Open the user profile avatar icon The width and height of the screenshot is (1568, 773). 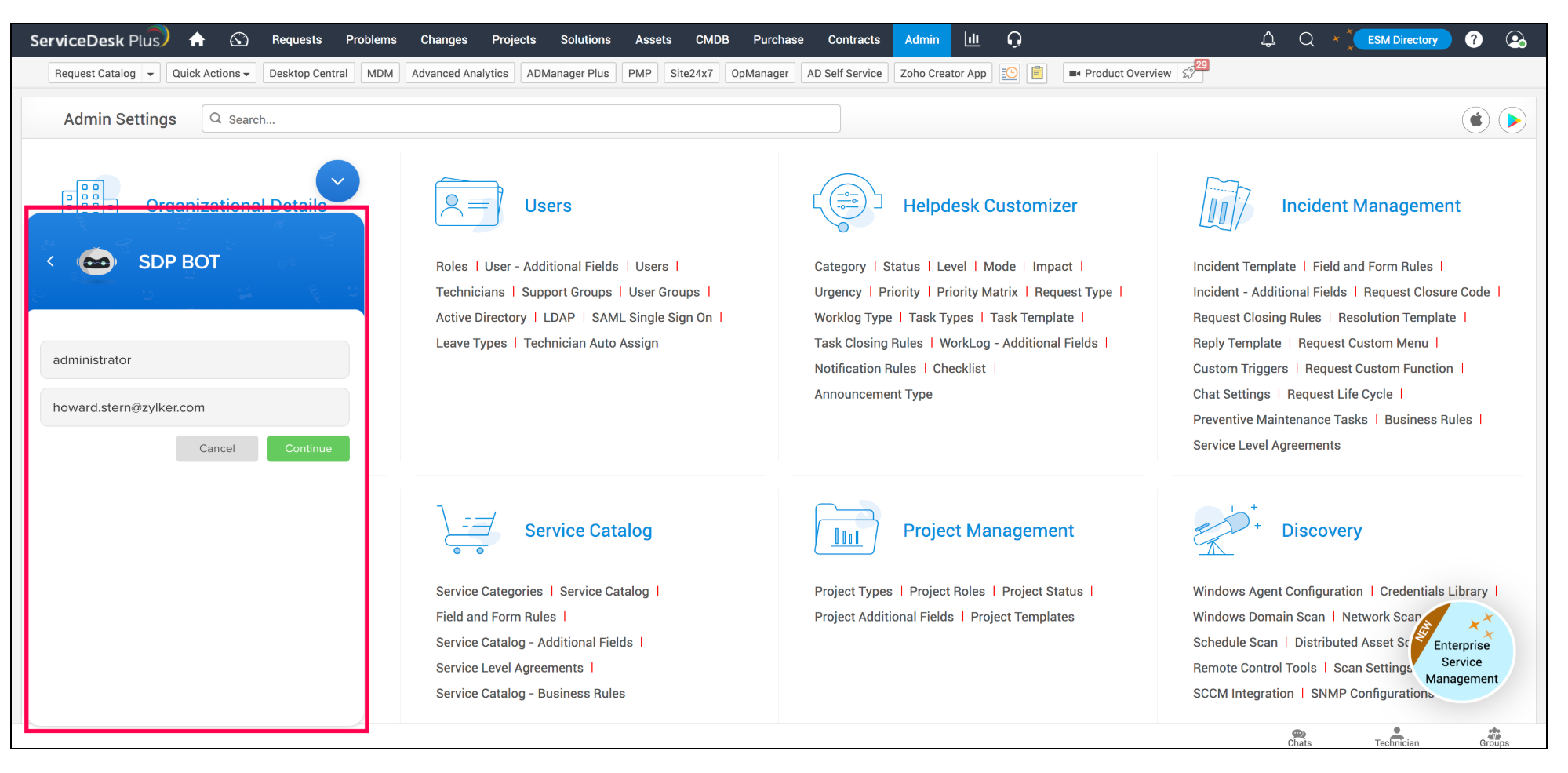[1515, 39]
